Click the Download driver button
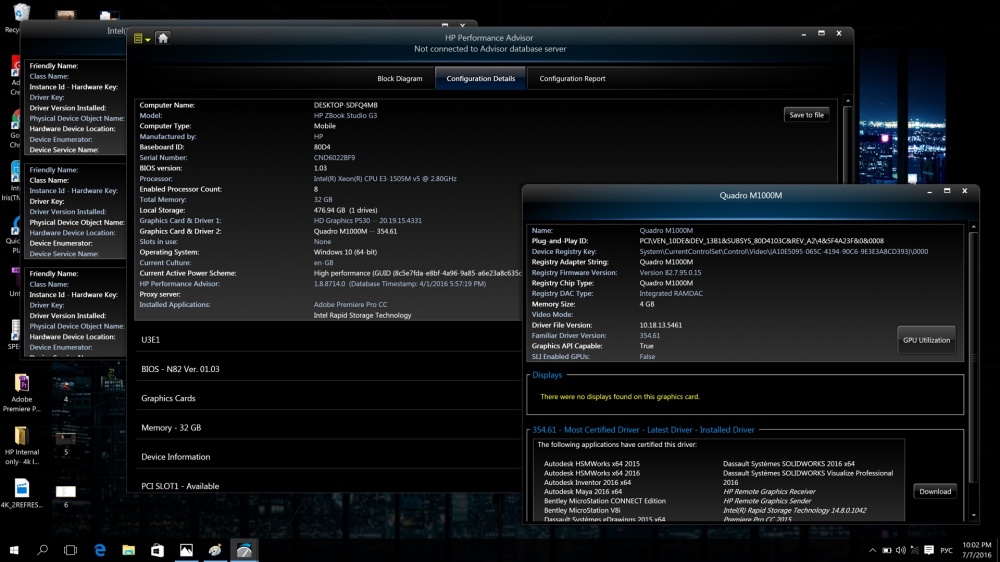1000x562 pixels. pos(935,491)
